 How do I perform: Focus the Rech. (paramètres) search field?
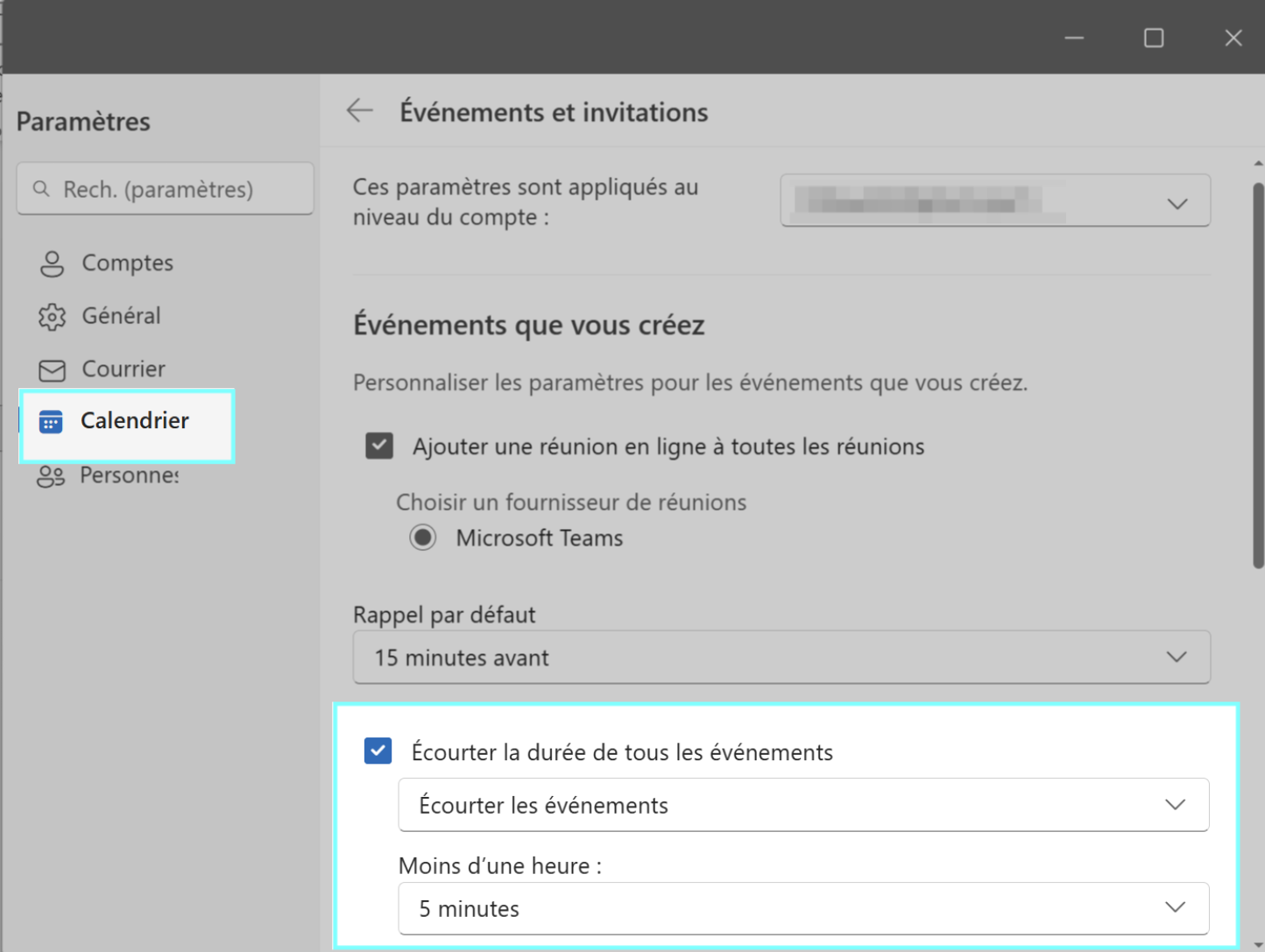(175, 189)
